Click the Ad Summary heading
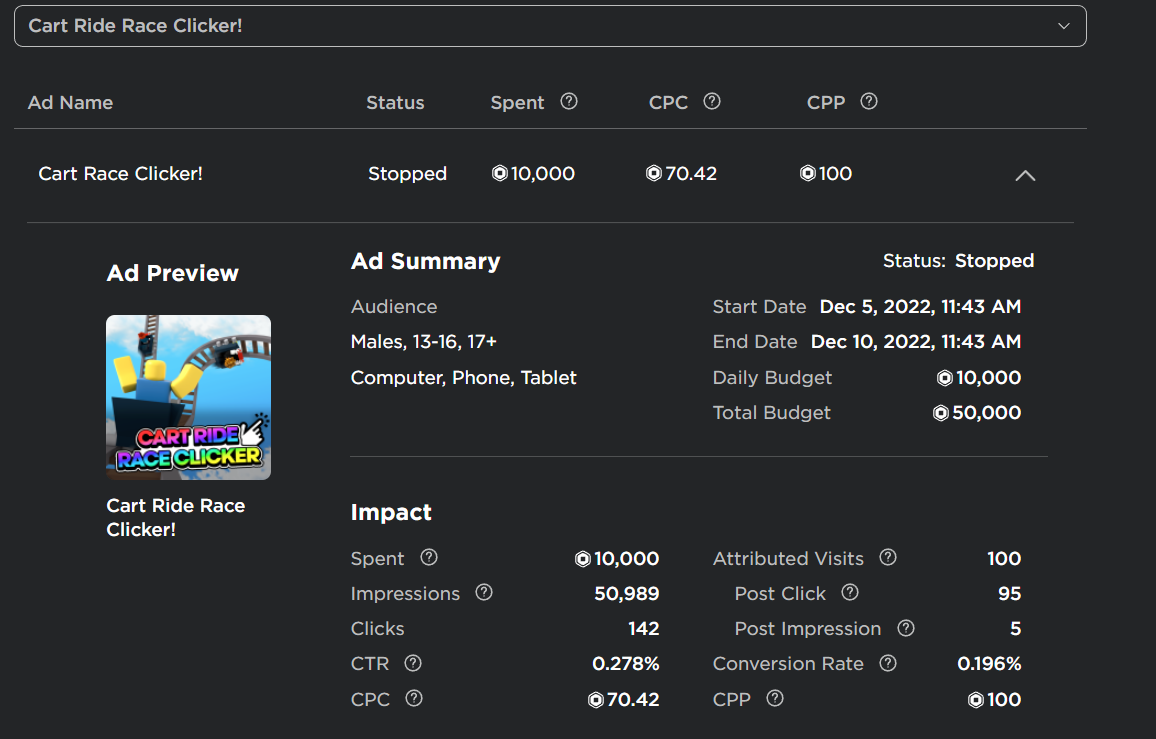Screen dimensions: 1156x739 coord(425,261)
